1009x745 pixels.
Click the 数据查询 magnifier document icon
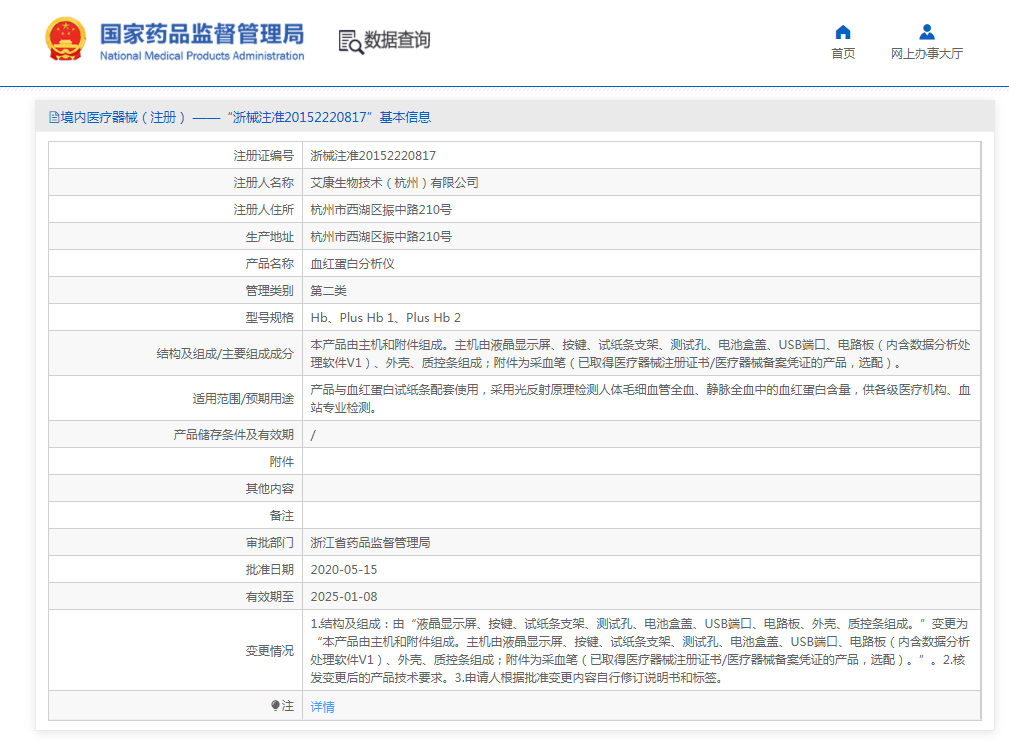(350, 41)
